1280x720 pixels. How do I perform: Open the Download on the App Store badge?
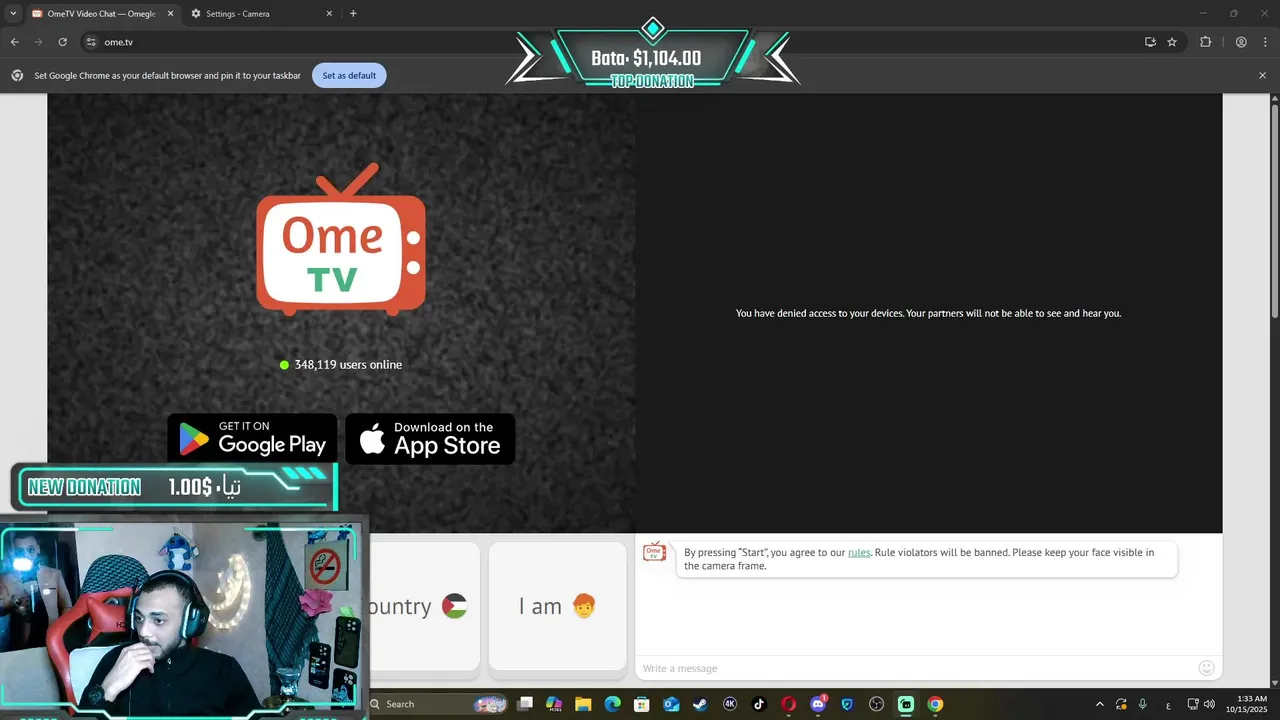tap(430, 438)
